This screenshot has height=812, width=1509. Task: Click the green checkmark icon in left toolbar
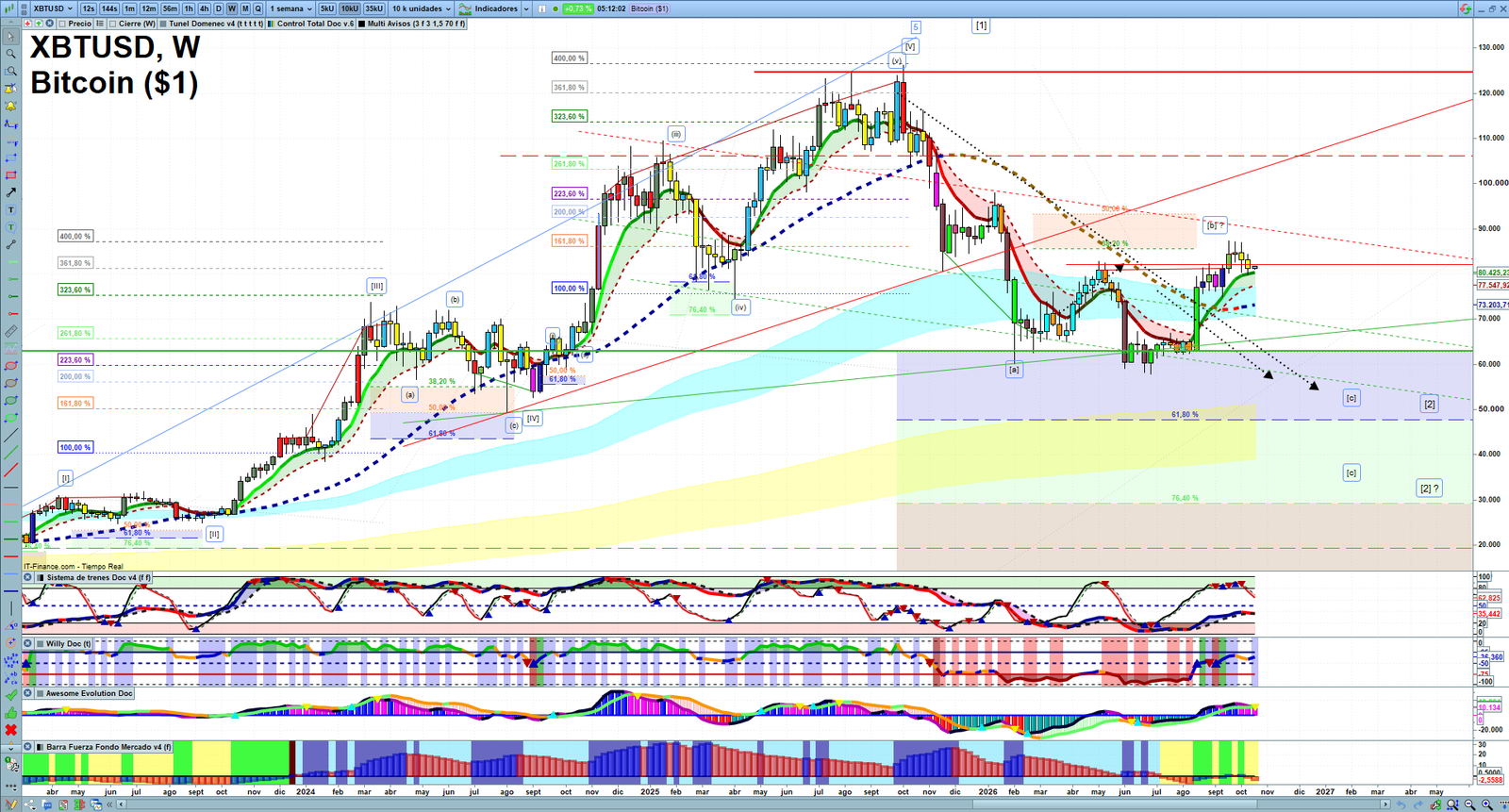tap(10, 695)
